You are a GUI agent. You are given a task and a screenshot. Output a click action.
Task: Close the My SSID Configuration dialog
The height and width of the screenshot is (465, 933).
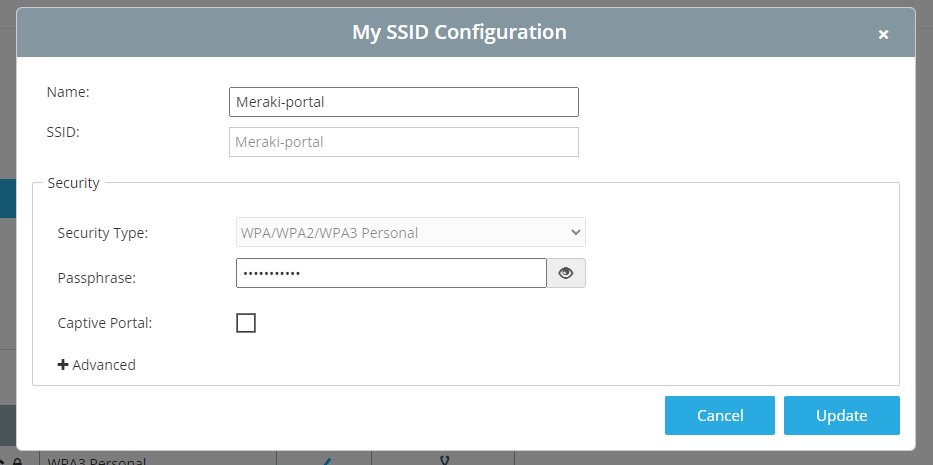(883, 35)
